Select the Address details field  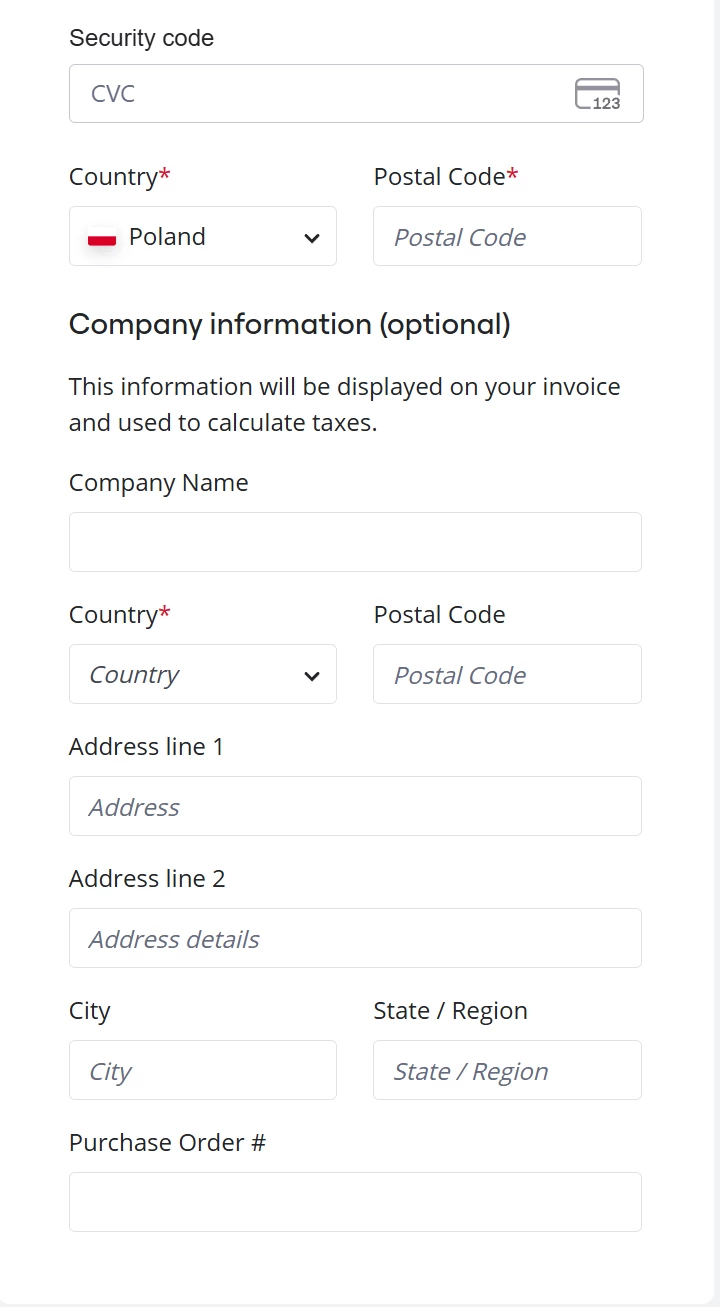[x=355, y=938]
